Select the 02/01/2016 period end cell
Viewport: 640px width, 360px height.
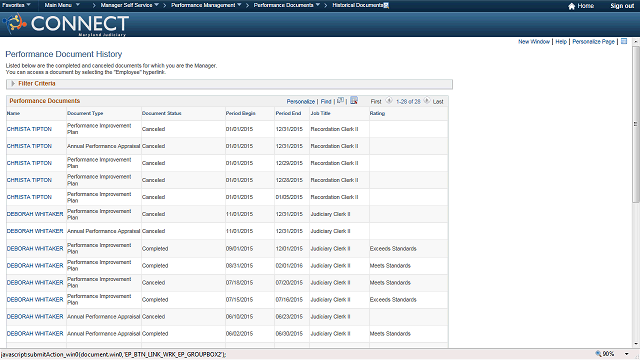pyautogui.click(x=289, y=266)
